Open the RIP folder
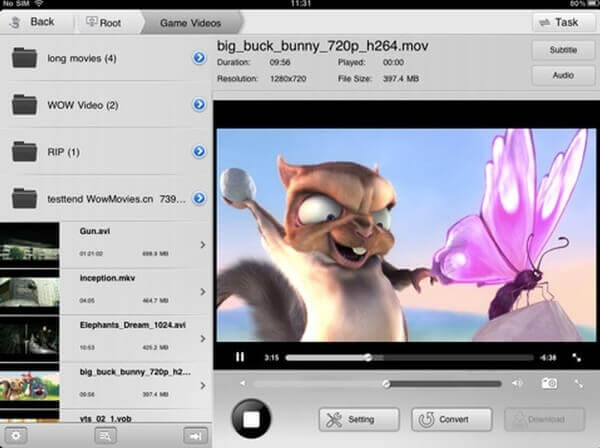Screen dimensions: 600x448 106,152
